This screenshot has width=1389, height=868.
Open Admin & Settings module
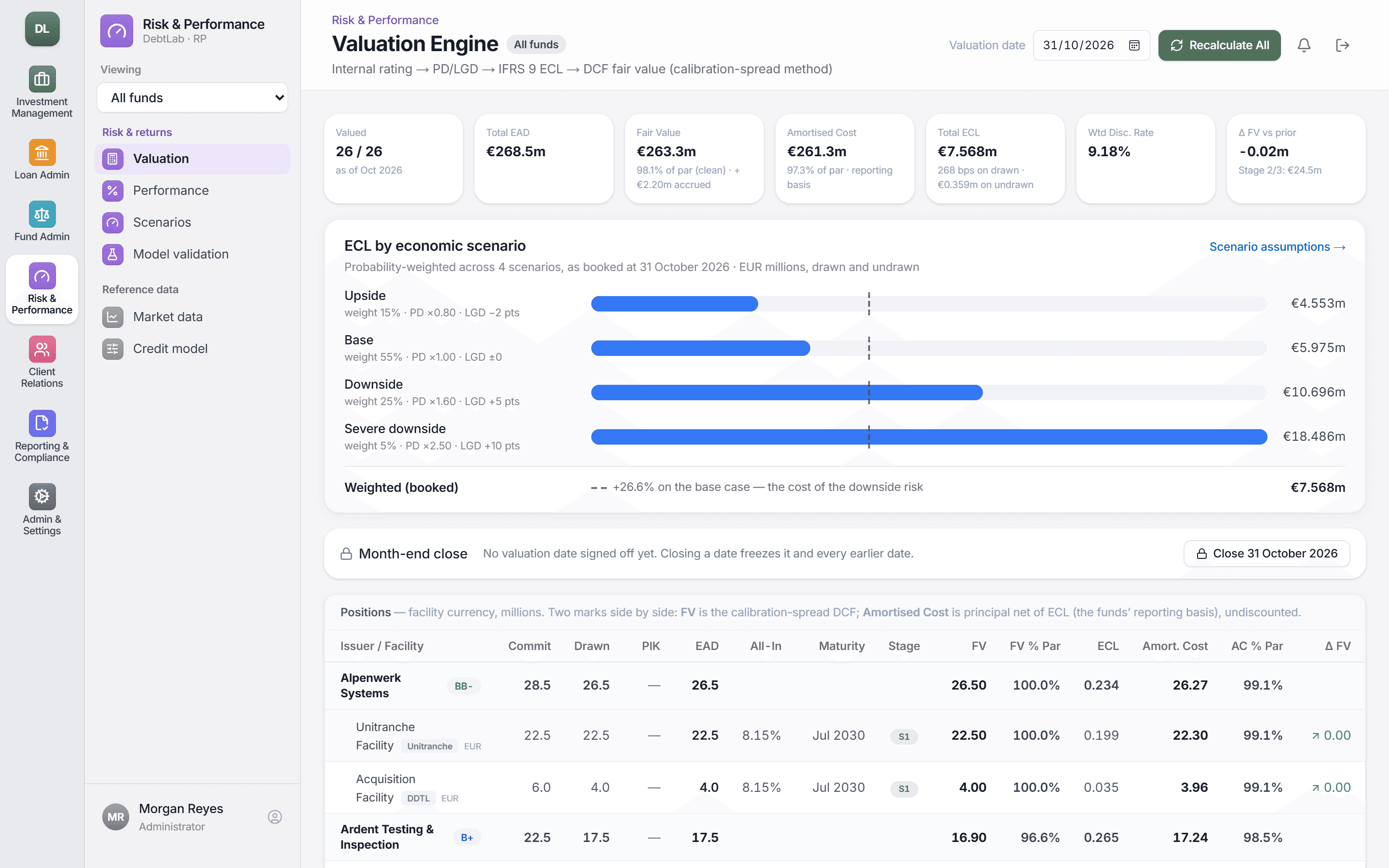(42, 510)
